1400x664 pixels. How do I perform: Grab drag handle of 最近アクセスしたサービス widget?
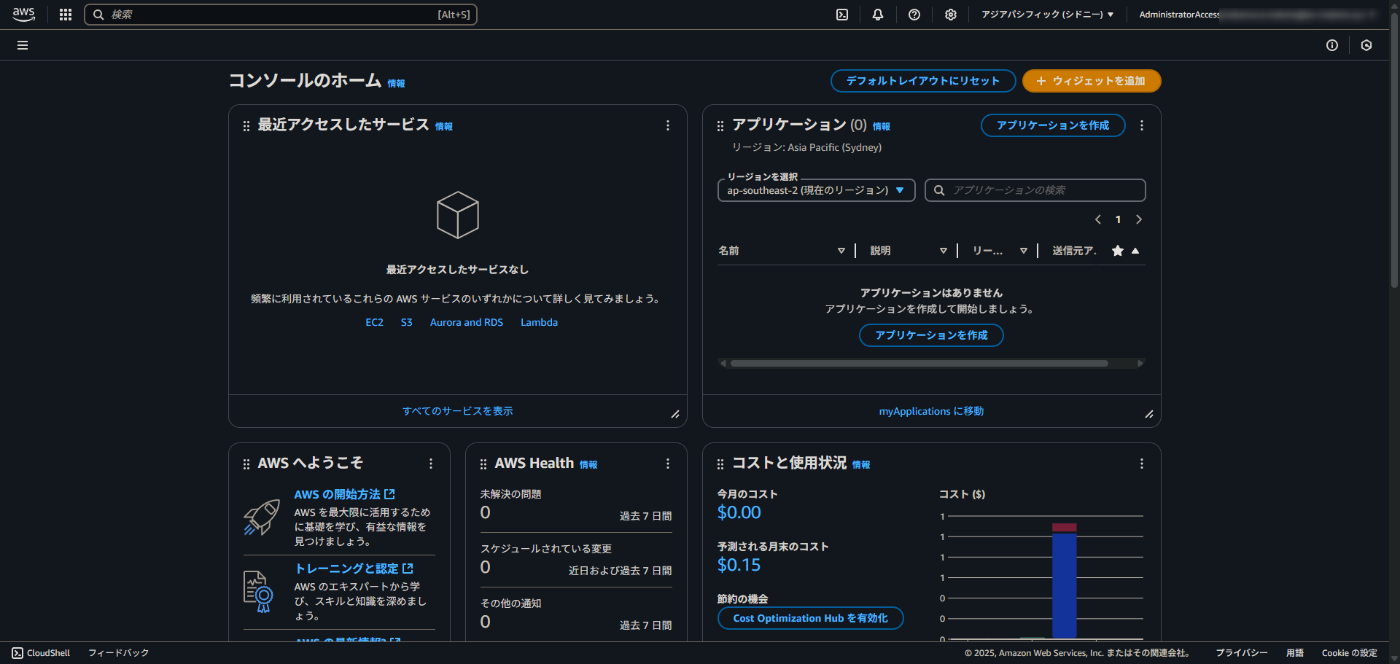(x=246, y=126)
